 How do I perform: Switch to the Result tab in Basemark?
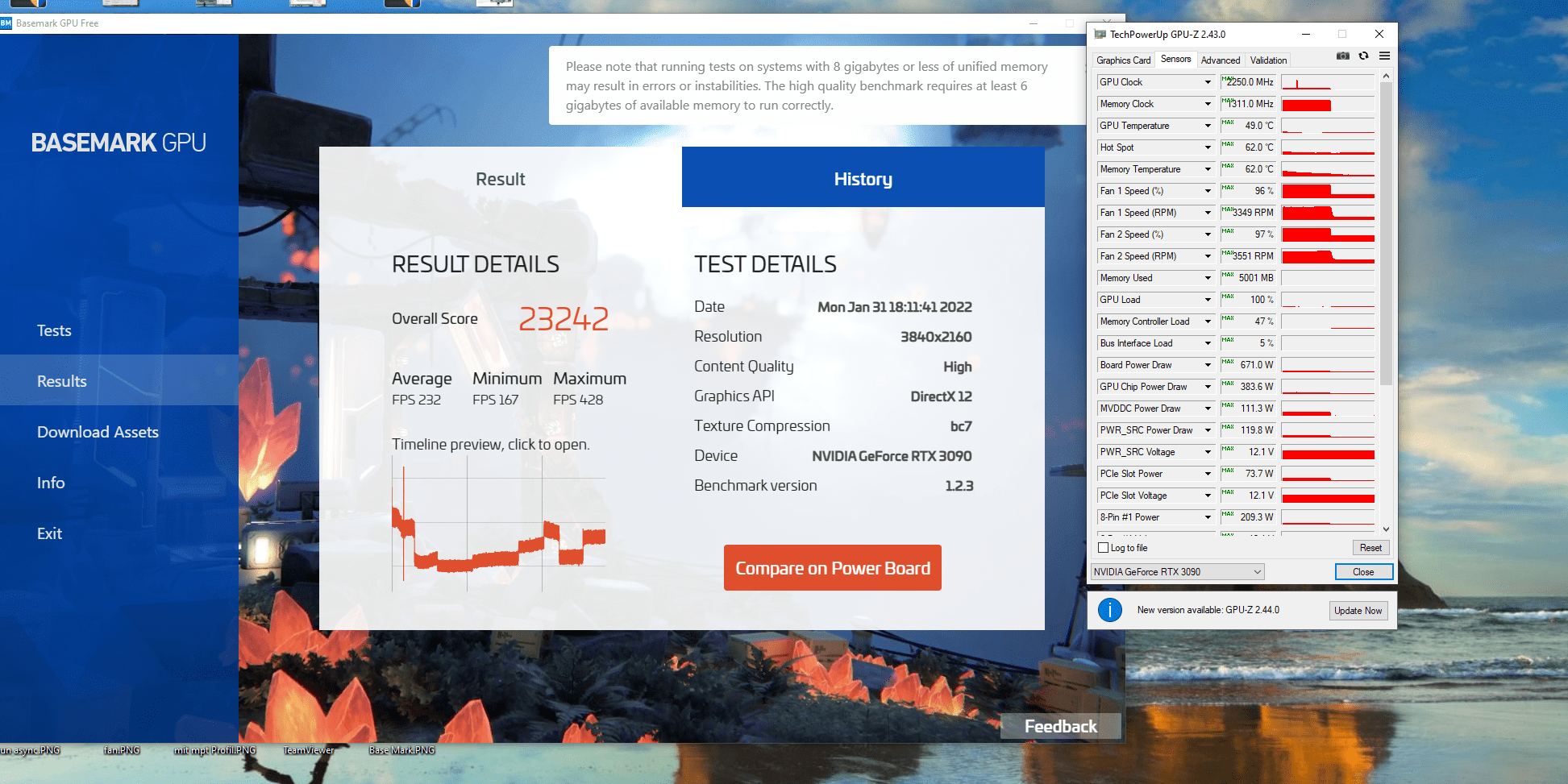[x=501, y=179]
